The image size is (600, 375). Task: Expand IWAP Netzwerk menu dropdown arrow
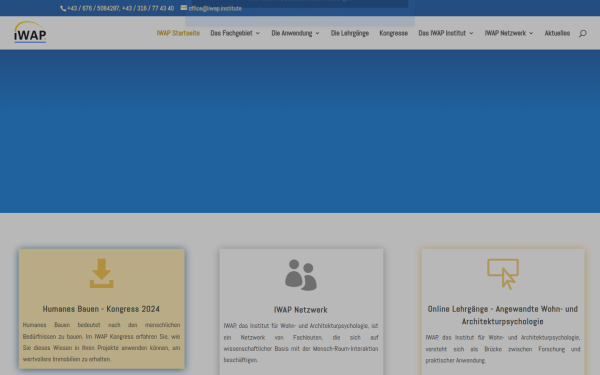(531, 33)
